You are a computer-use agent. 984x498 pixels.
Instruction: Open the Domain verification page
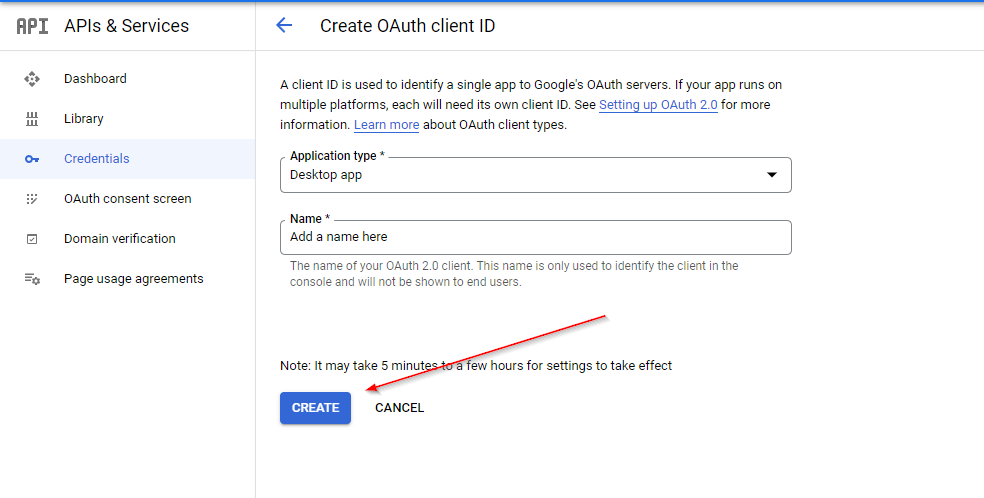click(x=119, y=239)
